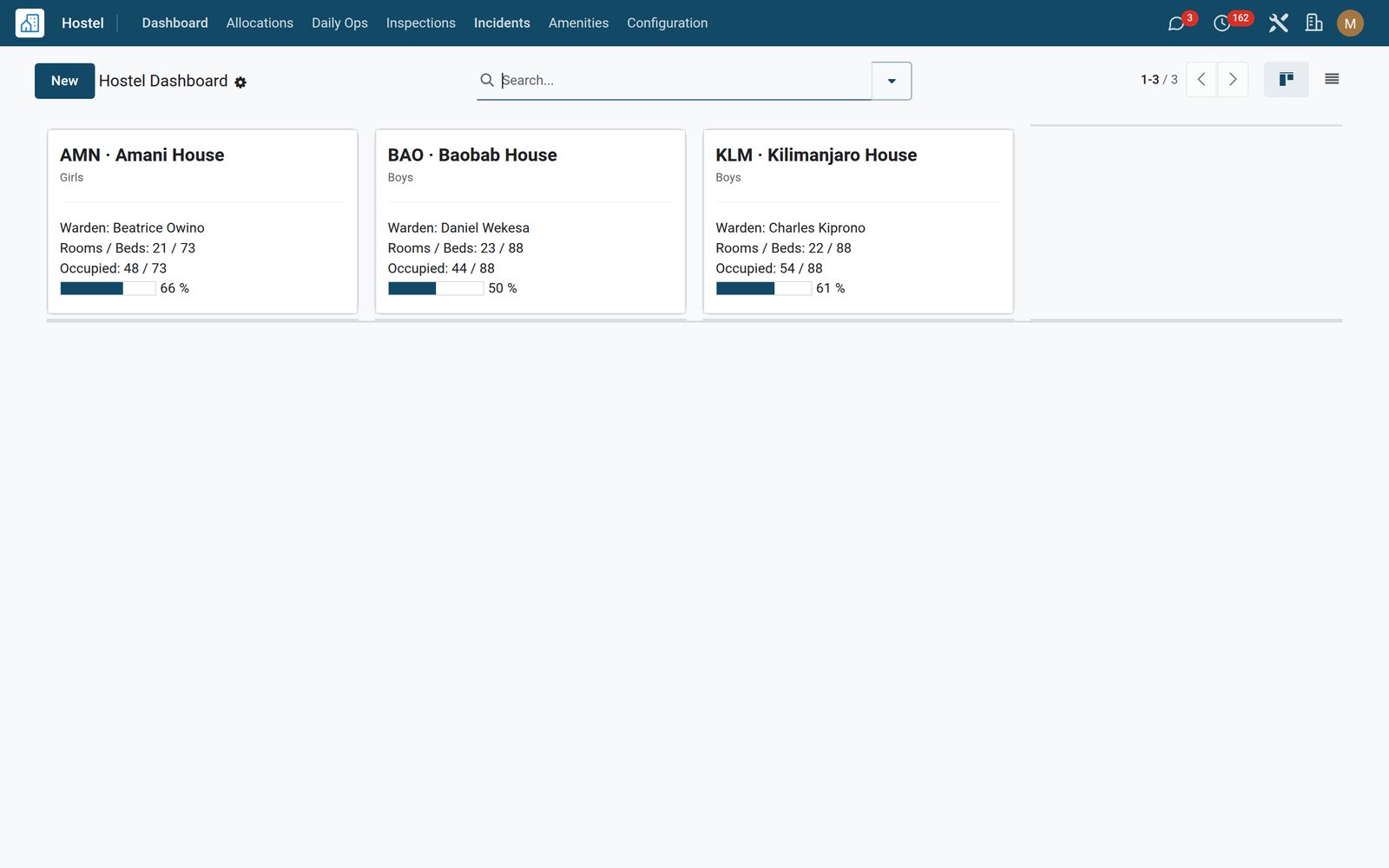Click the Hostel app name
The image size is (1389, 868).
coord(82,23)
